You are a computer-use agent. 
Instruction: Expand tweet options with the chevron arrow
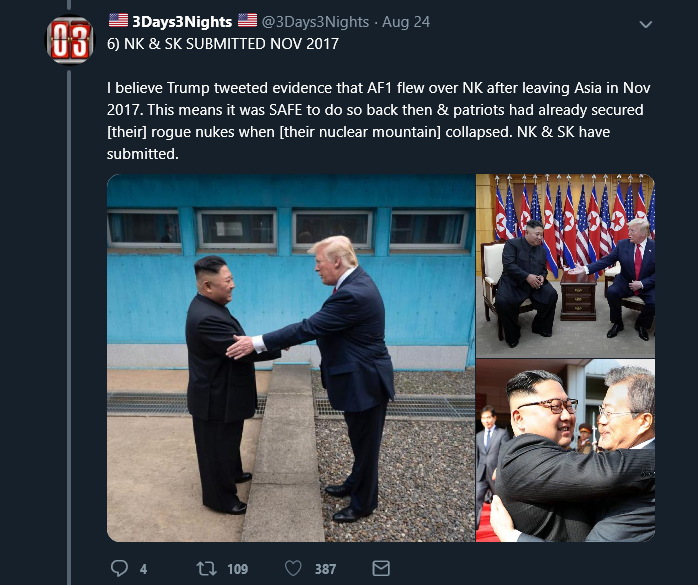click(x=645, y=24)
